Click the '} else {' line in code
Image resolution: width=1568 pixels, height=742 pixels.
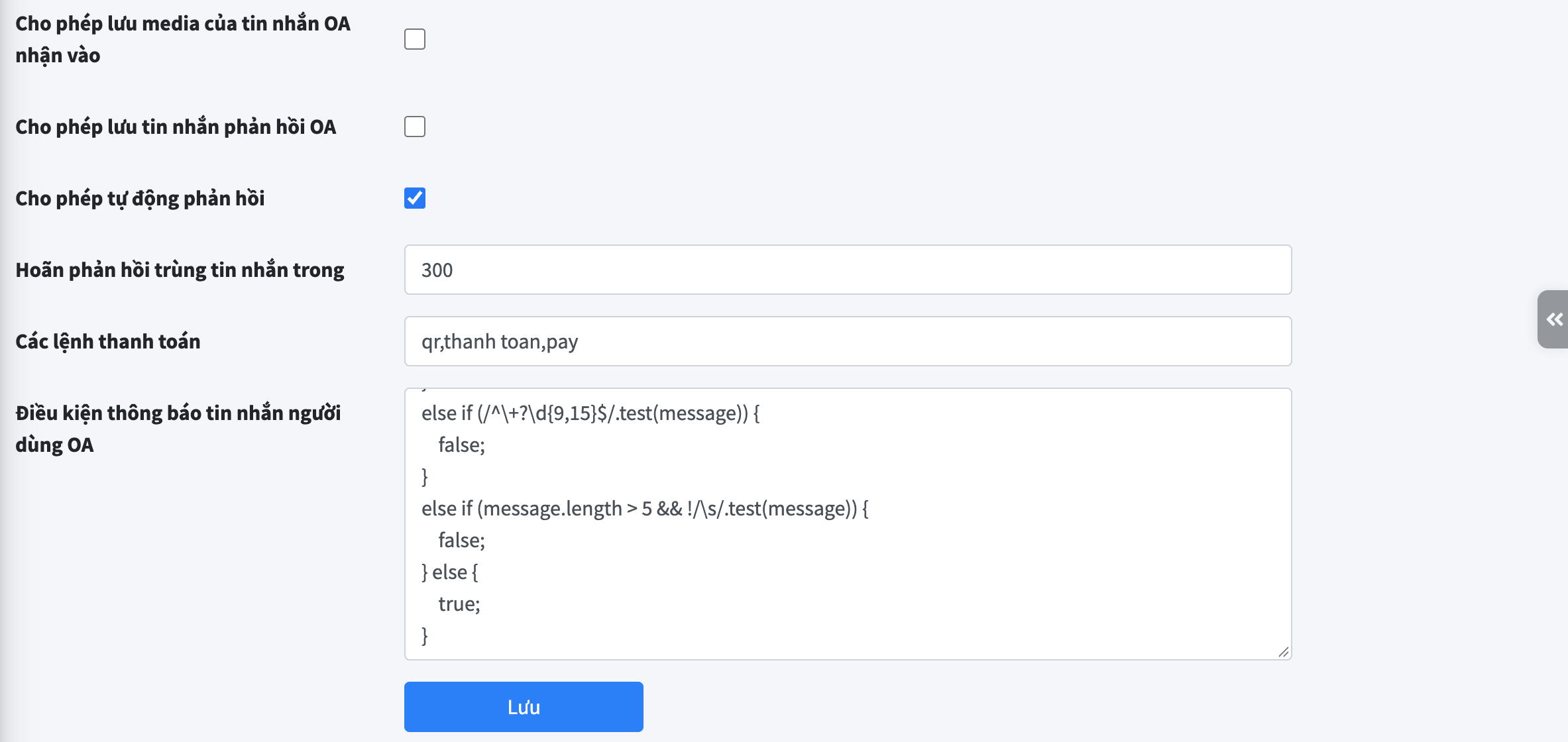[x=449, y=572]
